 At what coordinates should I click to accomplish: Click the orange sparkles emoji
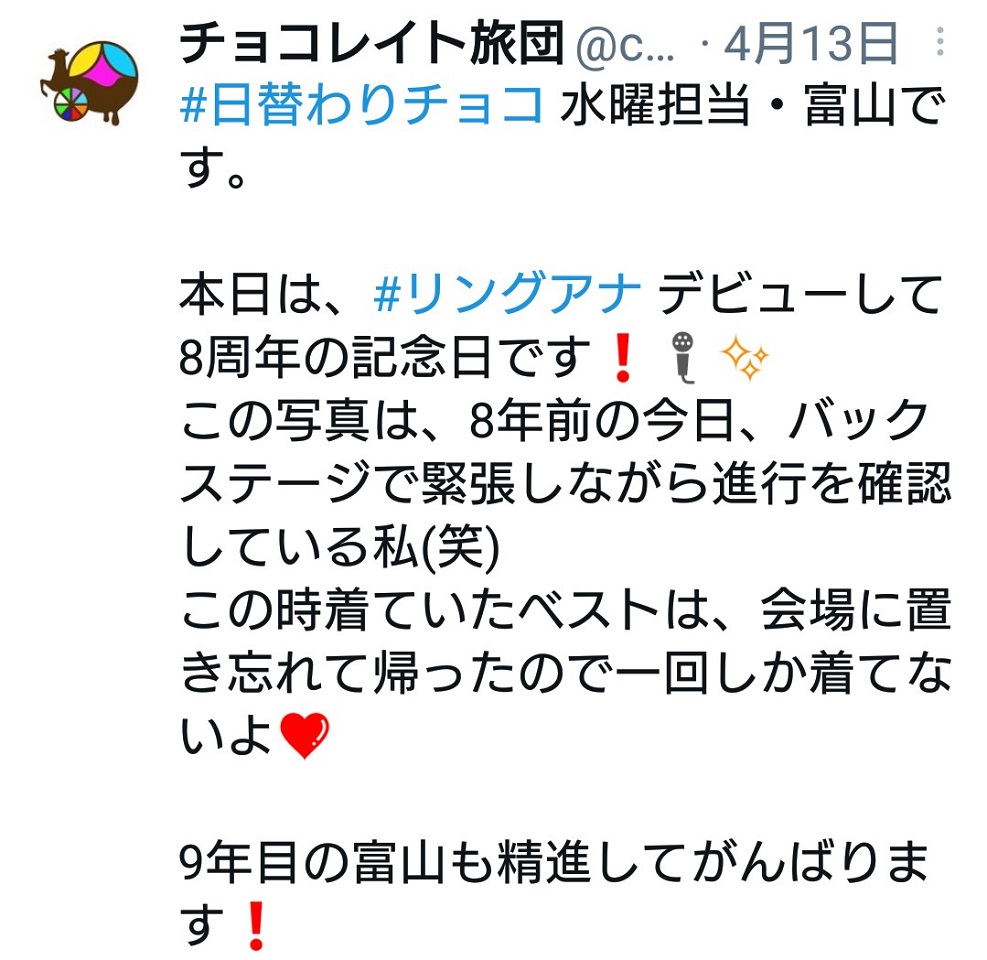pos(745,358)
